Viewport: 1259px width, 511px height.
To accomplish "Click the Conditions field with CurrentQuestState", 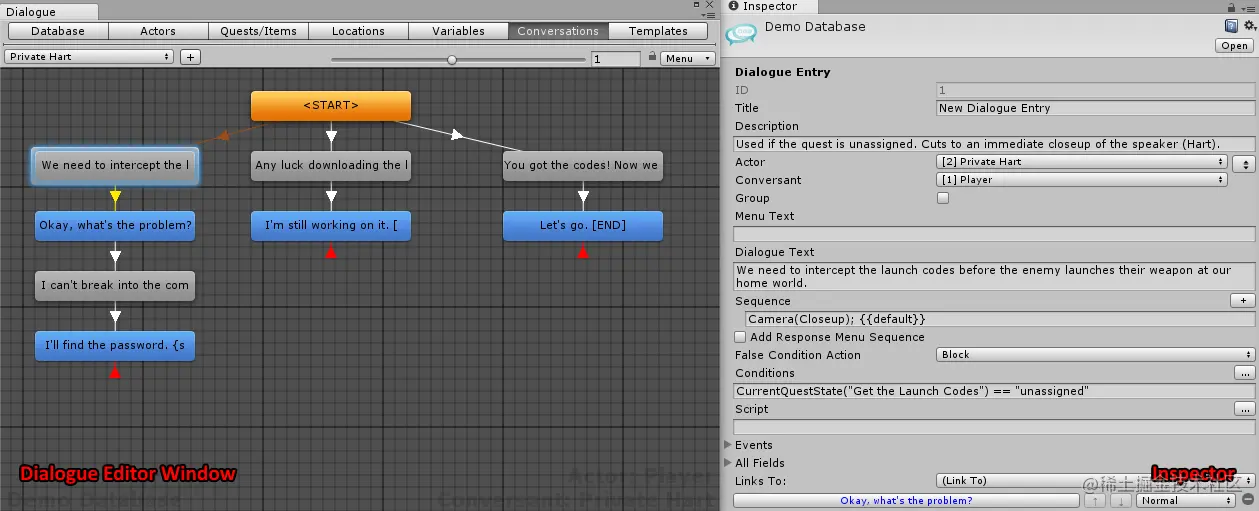I will pyautogui.click(x=994, y=391).
